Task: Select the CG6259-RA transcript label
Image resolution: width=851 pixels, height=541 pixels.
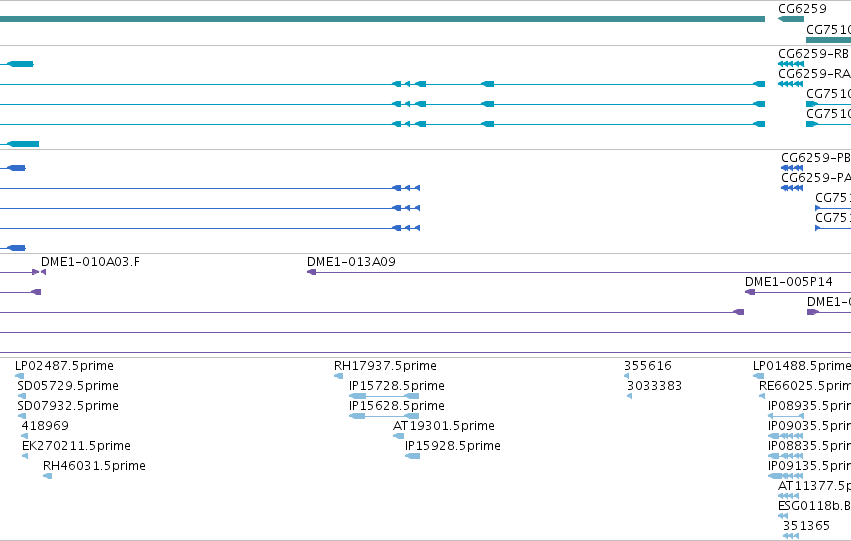Action: [x=814, y=74]
